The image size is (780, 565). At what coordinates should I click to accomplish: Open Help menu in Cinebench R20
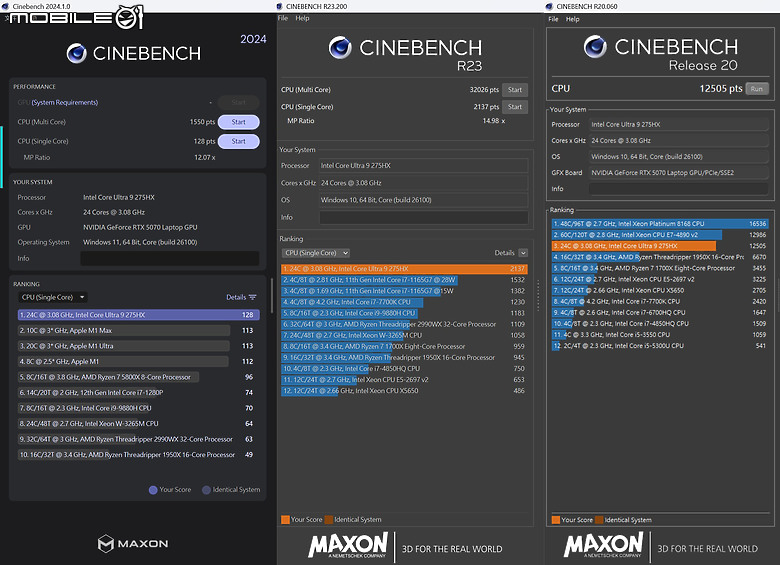point(573,19)
